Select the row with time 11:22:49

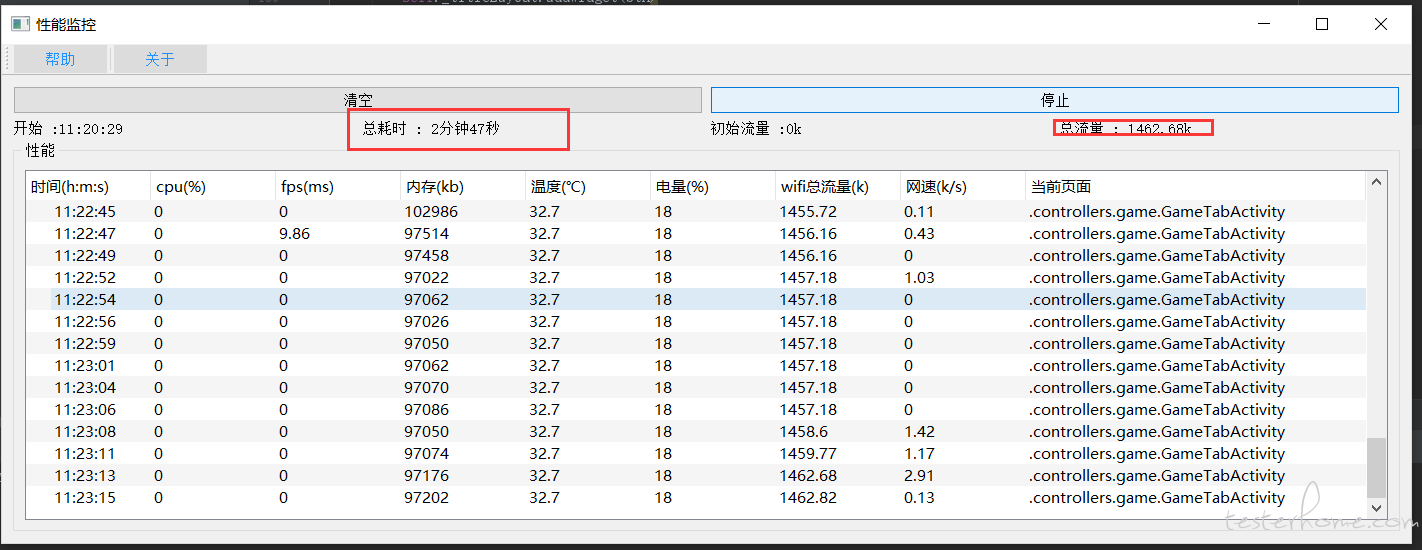[x=696, y=255]
